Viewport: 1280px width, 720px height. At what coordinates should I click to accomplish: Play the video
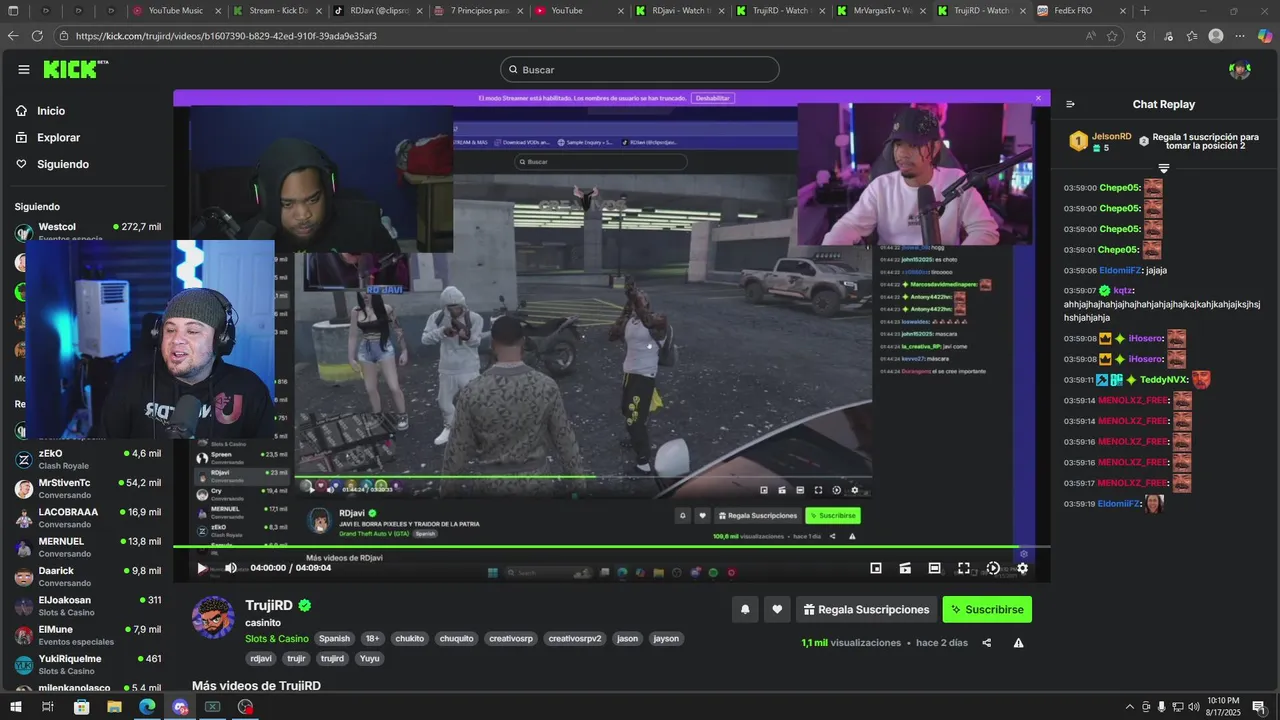pos(201,568)
